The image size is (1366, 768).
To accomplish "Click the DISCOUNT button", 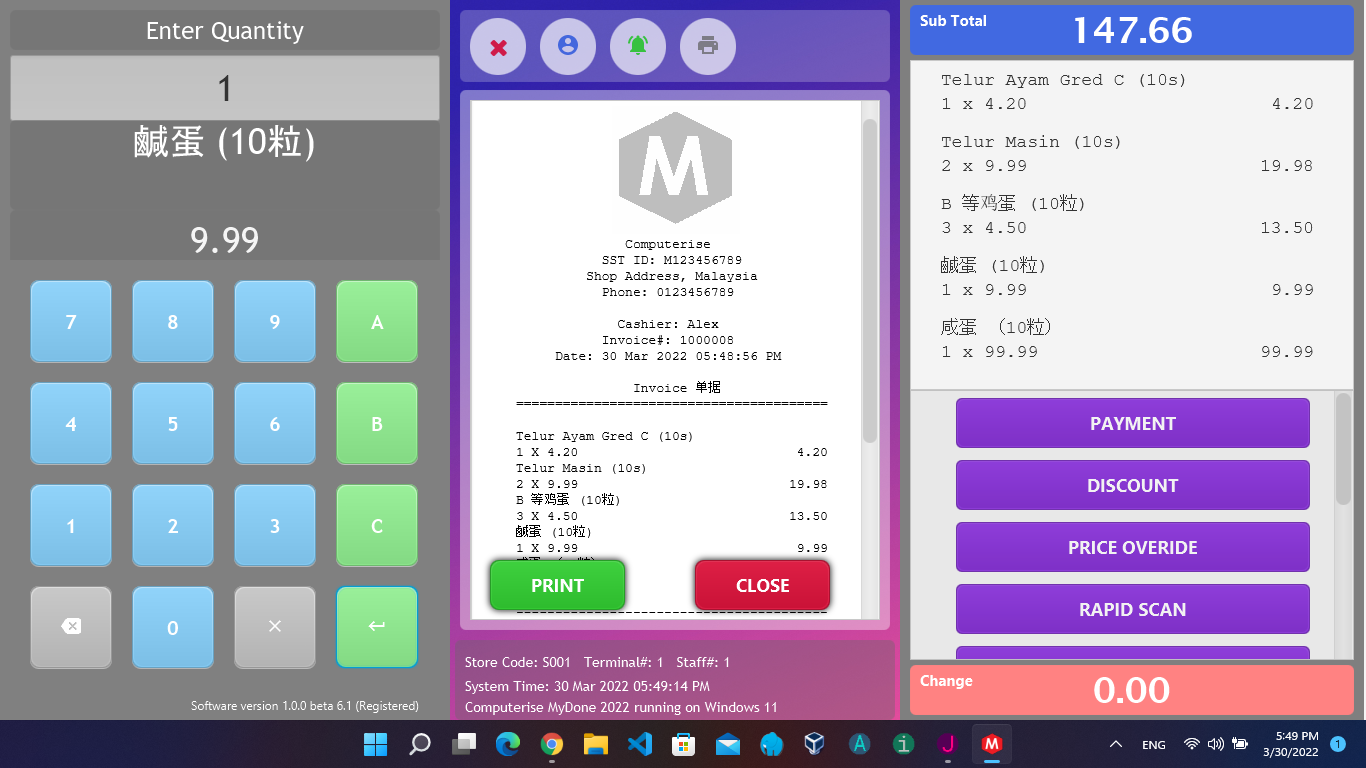I will click(1133, 485).
